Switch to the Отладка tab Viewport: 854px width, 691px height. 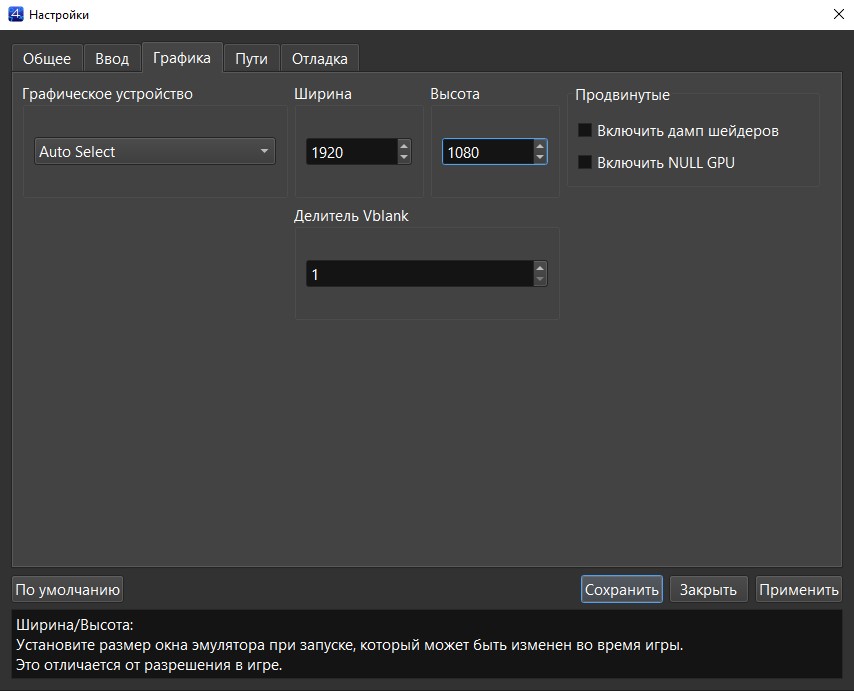pos(320,59)
